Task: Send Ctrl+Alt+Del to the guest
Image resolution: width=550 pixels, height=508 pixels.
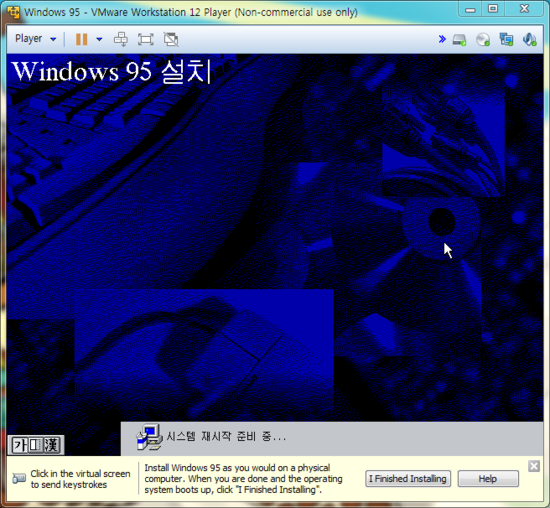Action: coord(121,39)
